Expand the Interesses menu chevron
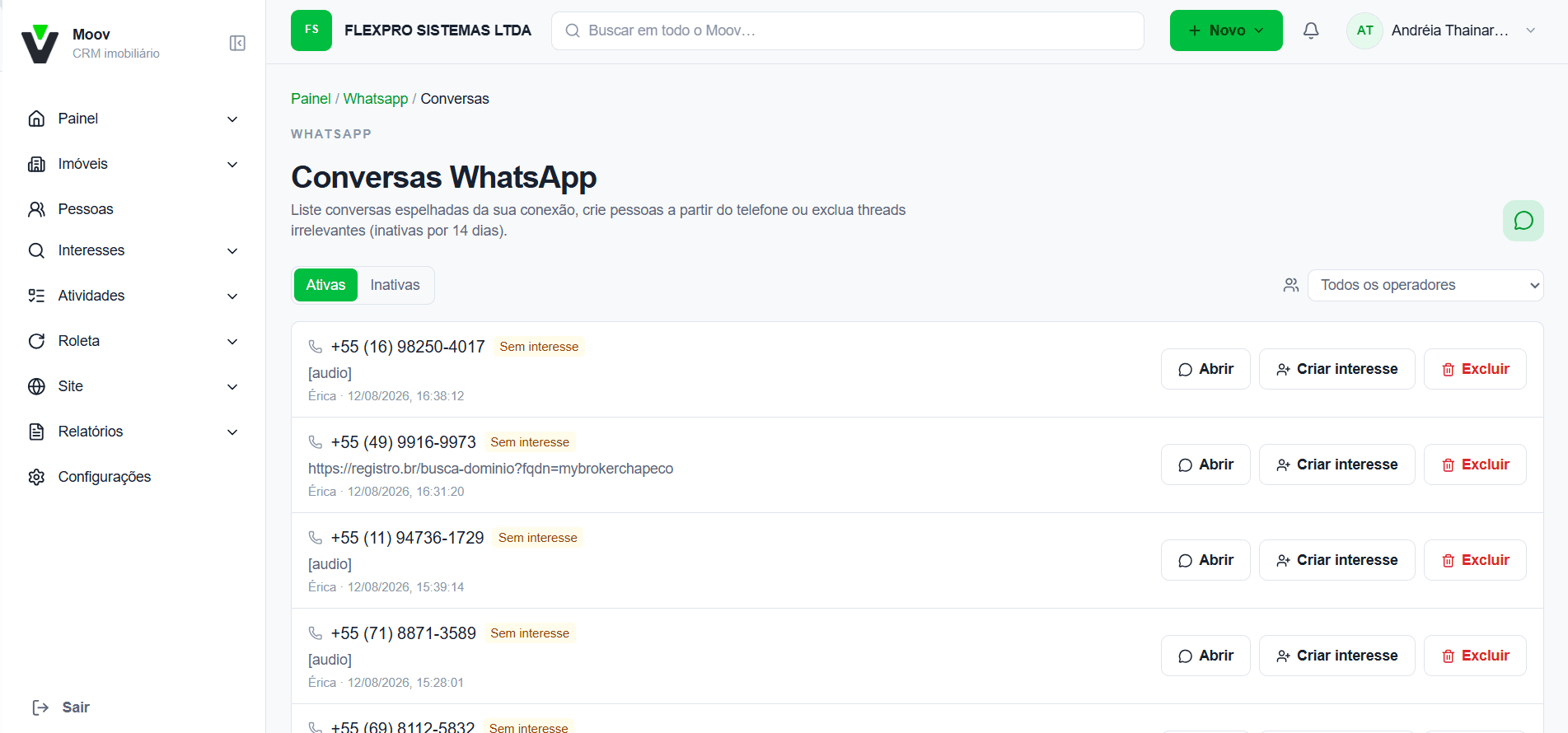Viewport: 1568px width, 733px height. [232, 250]
